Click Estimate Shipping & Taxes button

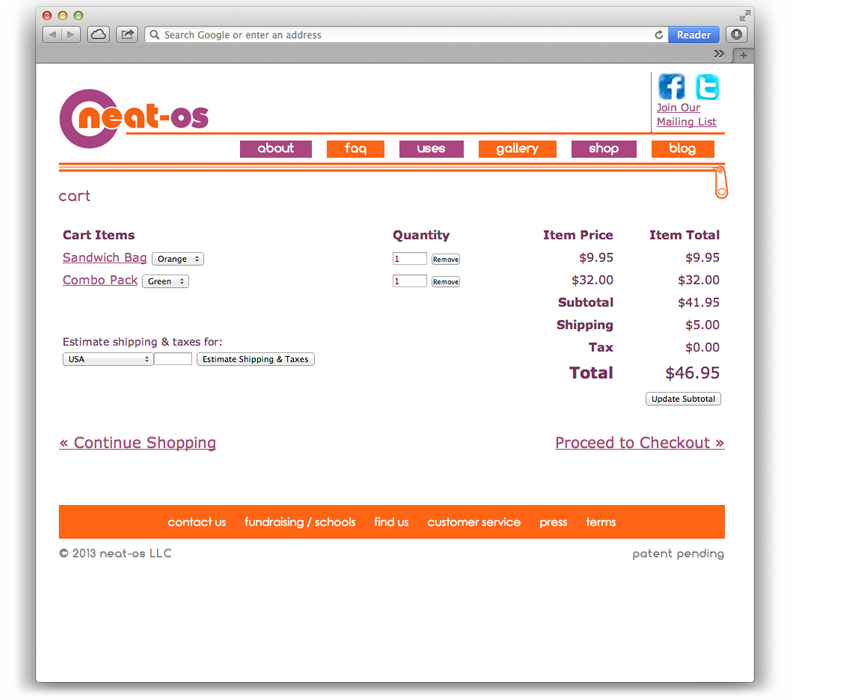coord(255,359)
